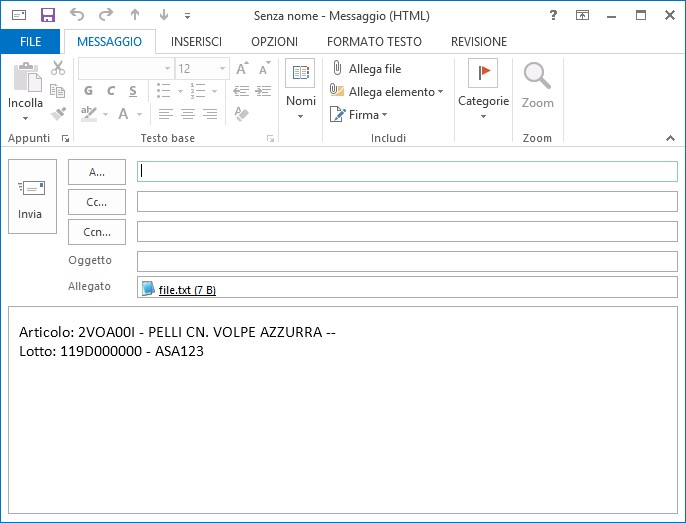Save the message with floppy icon
Image resolution: width=686 pixels, height=523 pixels.
[48, 15]
